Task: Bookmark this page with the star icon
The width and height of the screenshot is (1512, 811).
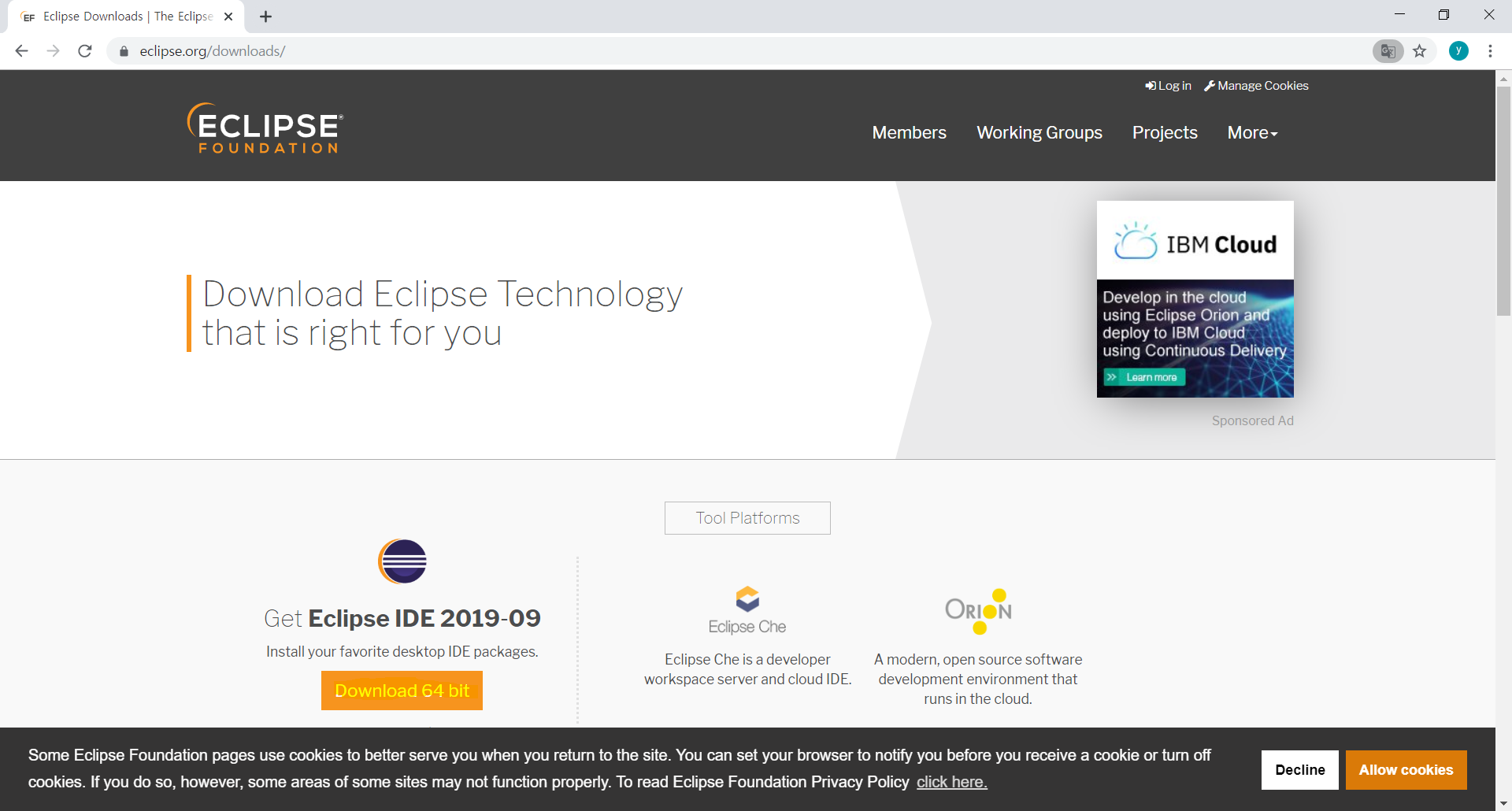Action: [x=1419, y=51]
